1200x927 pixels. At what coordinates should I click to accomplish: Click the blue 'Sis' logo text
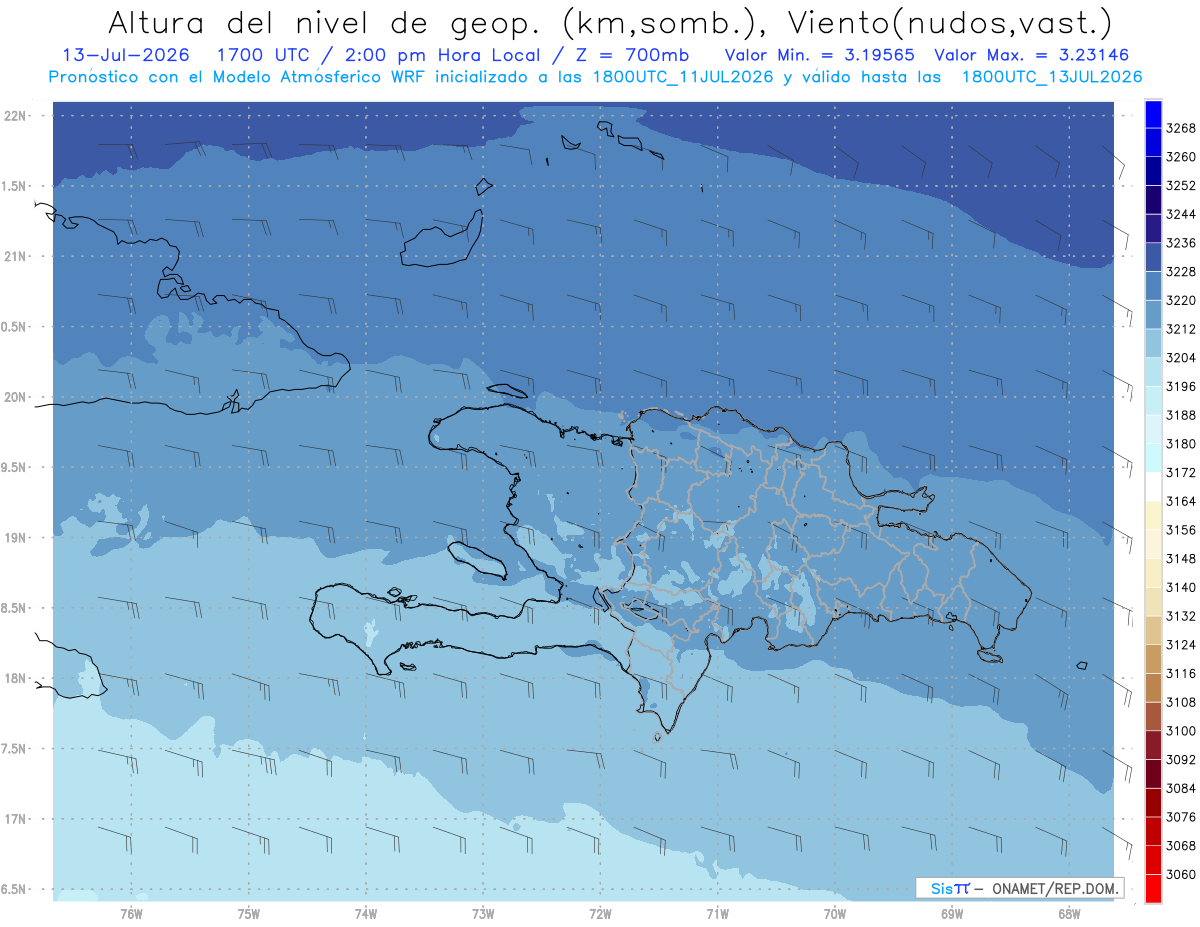tap(941, 888)
